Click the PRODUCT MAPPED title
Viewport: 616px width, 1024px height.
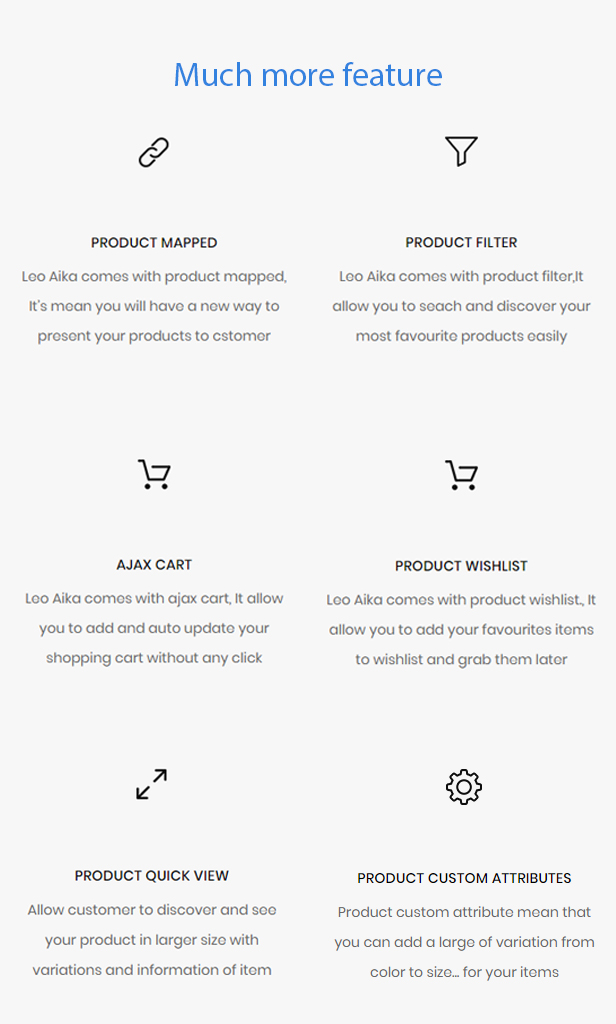tap(154, 243)
